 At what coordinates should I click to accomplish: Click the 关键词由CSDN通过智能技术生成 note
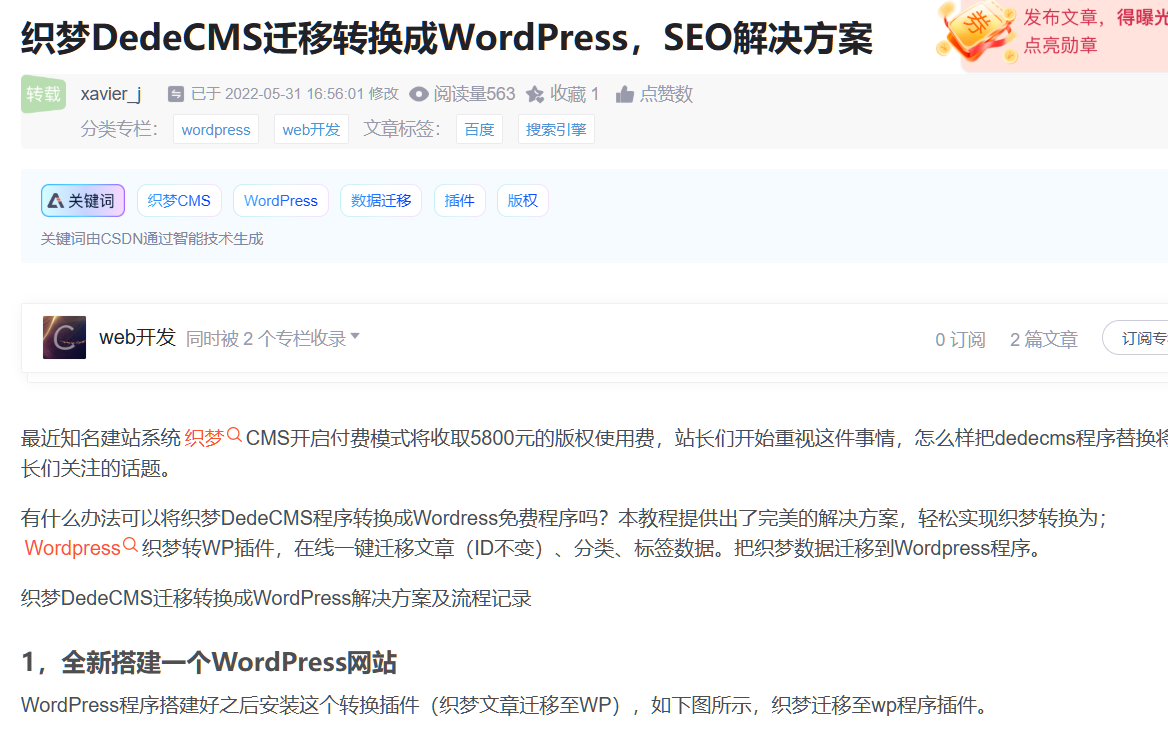click(152, 239)
